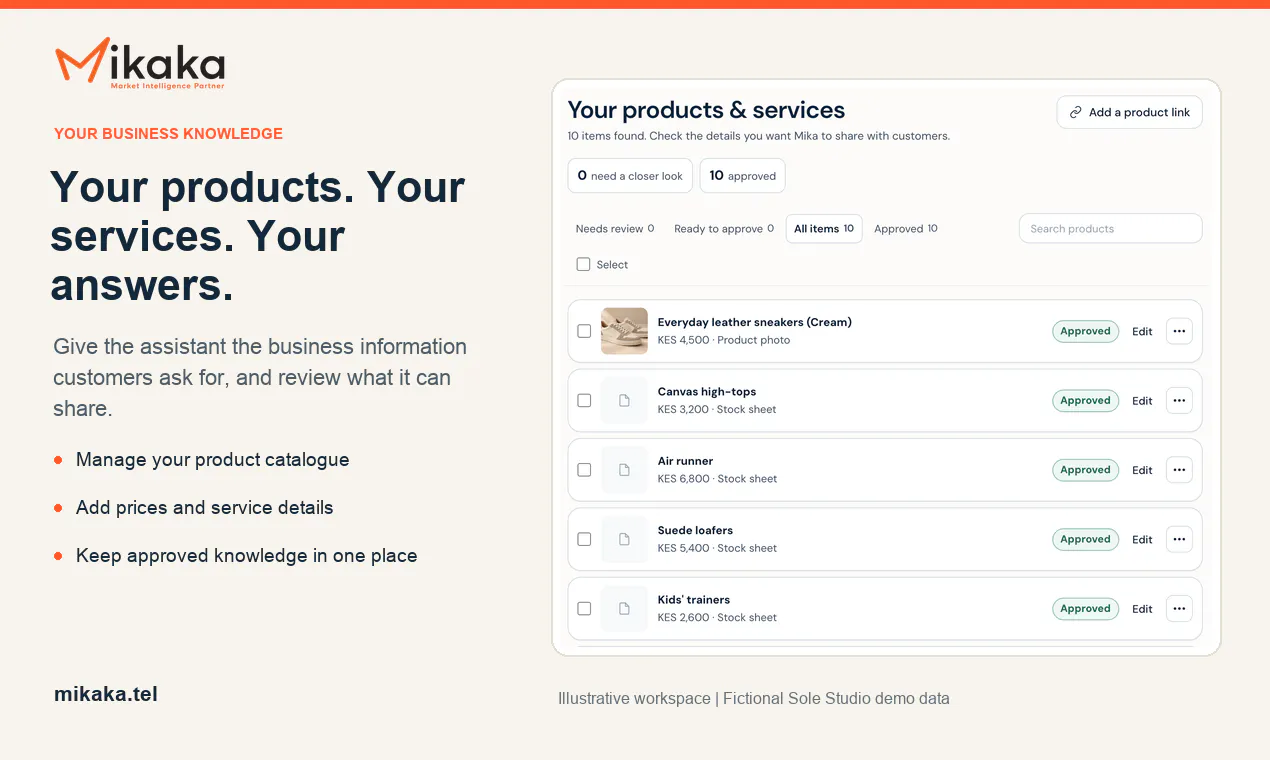1270x760 pixels.
Task: Switch to the Ready to approve tab
Action: point(724,229)
